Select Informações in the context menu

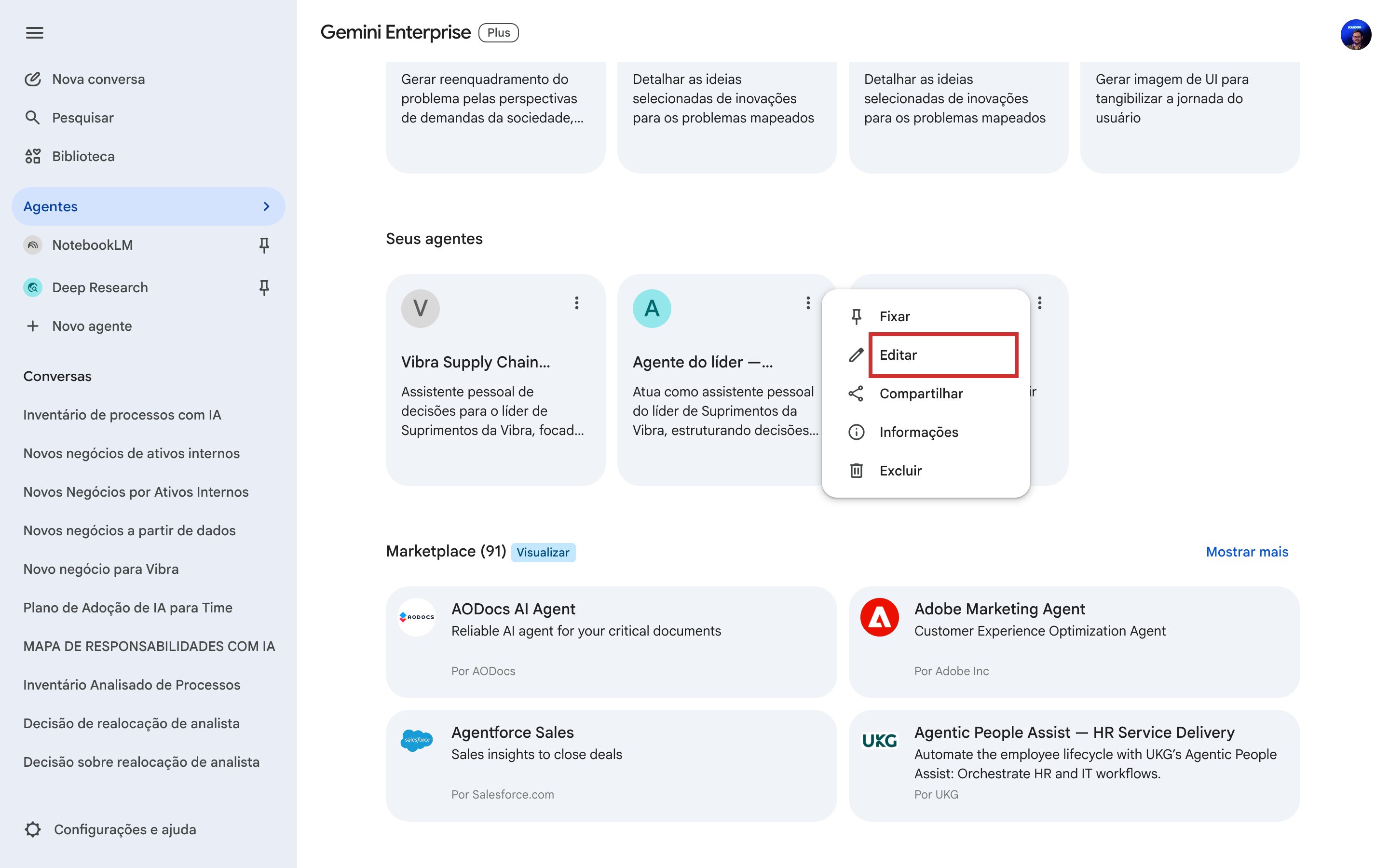point(926,432)
